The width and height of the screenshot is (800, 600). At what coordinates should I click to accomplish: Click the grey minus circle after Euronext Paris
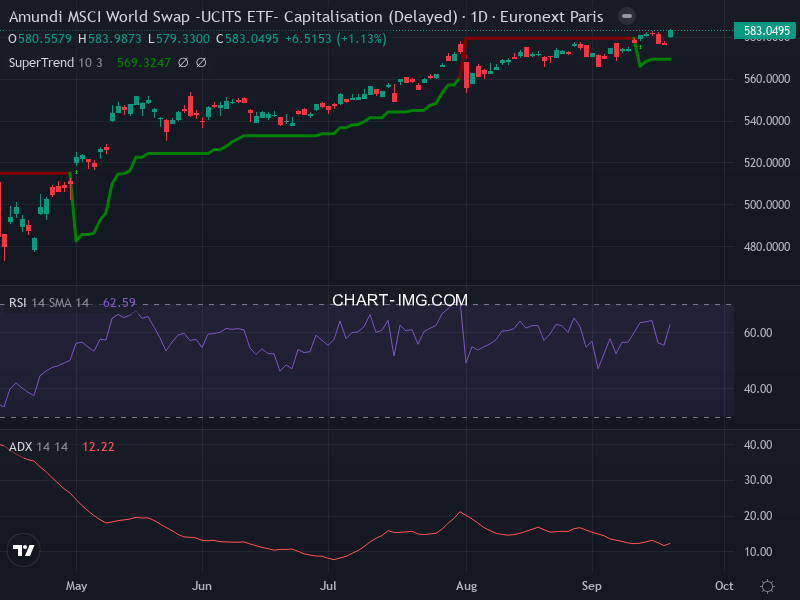coord(626,17)
